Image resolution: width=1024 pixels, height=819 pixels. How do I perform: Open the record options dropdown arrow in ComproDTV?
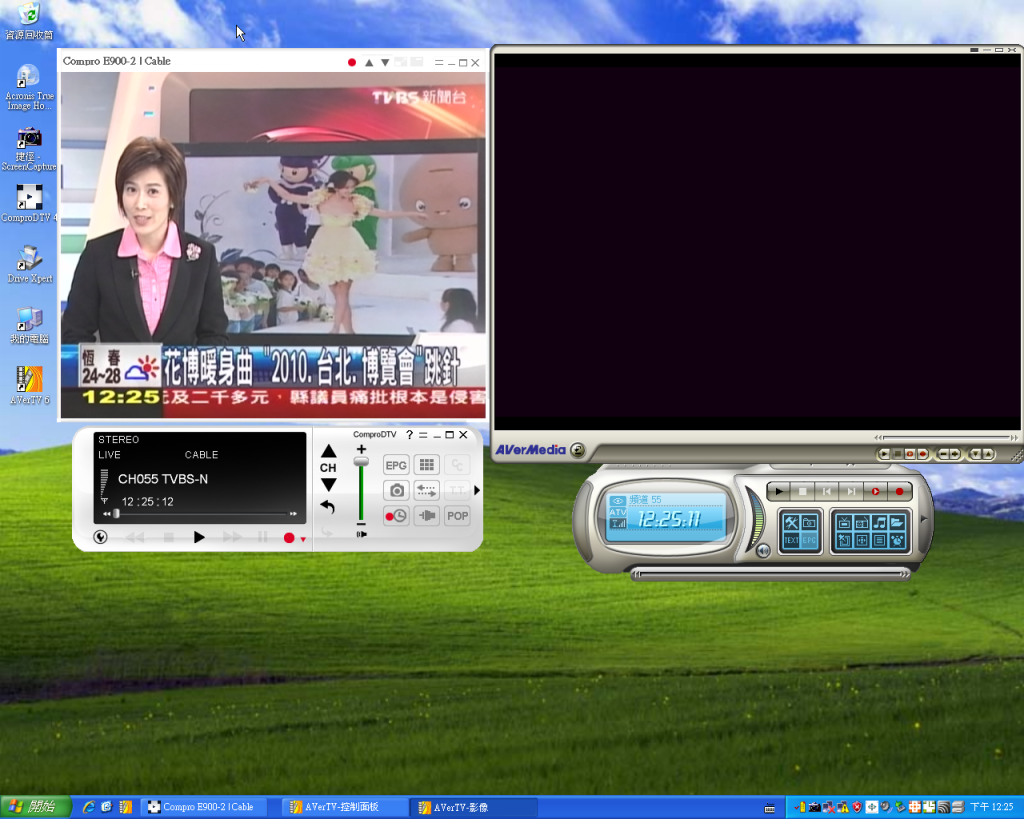coord(303,539)
